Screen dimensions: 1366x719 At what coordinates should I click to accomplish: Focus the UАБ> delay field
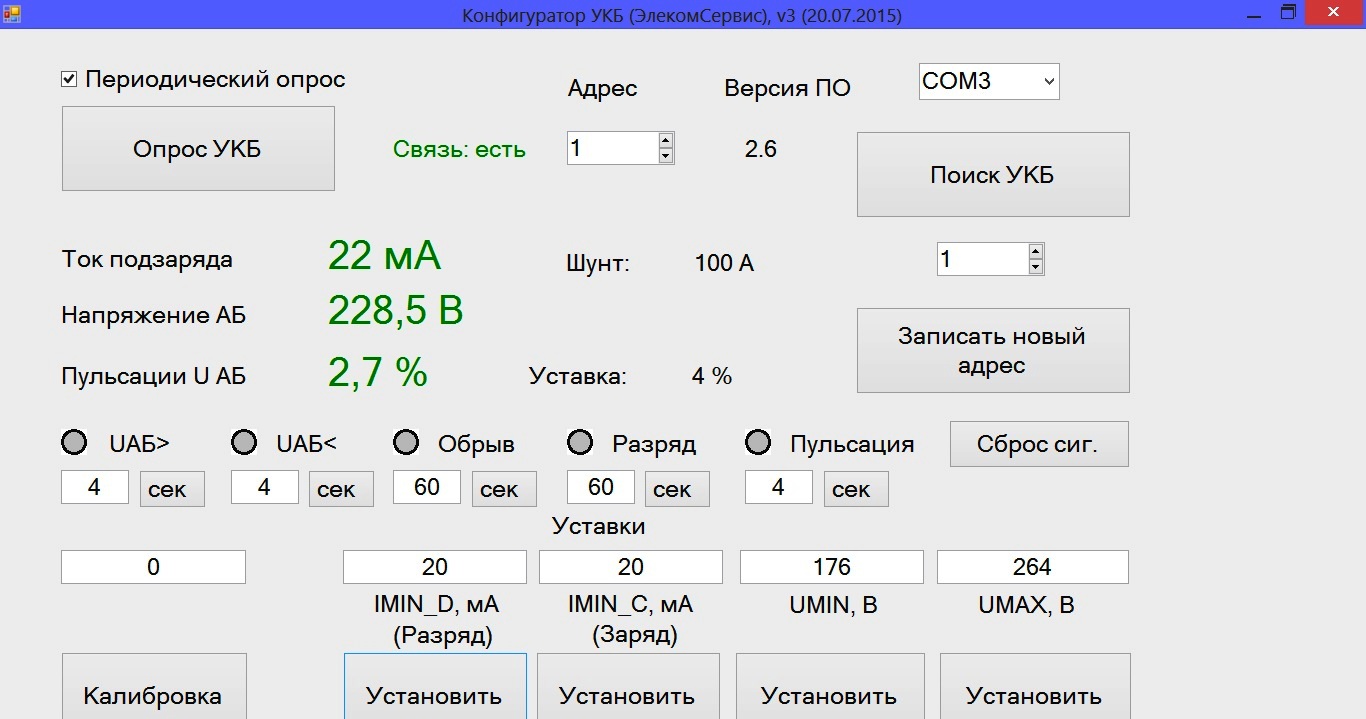[95, 487]
